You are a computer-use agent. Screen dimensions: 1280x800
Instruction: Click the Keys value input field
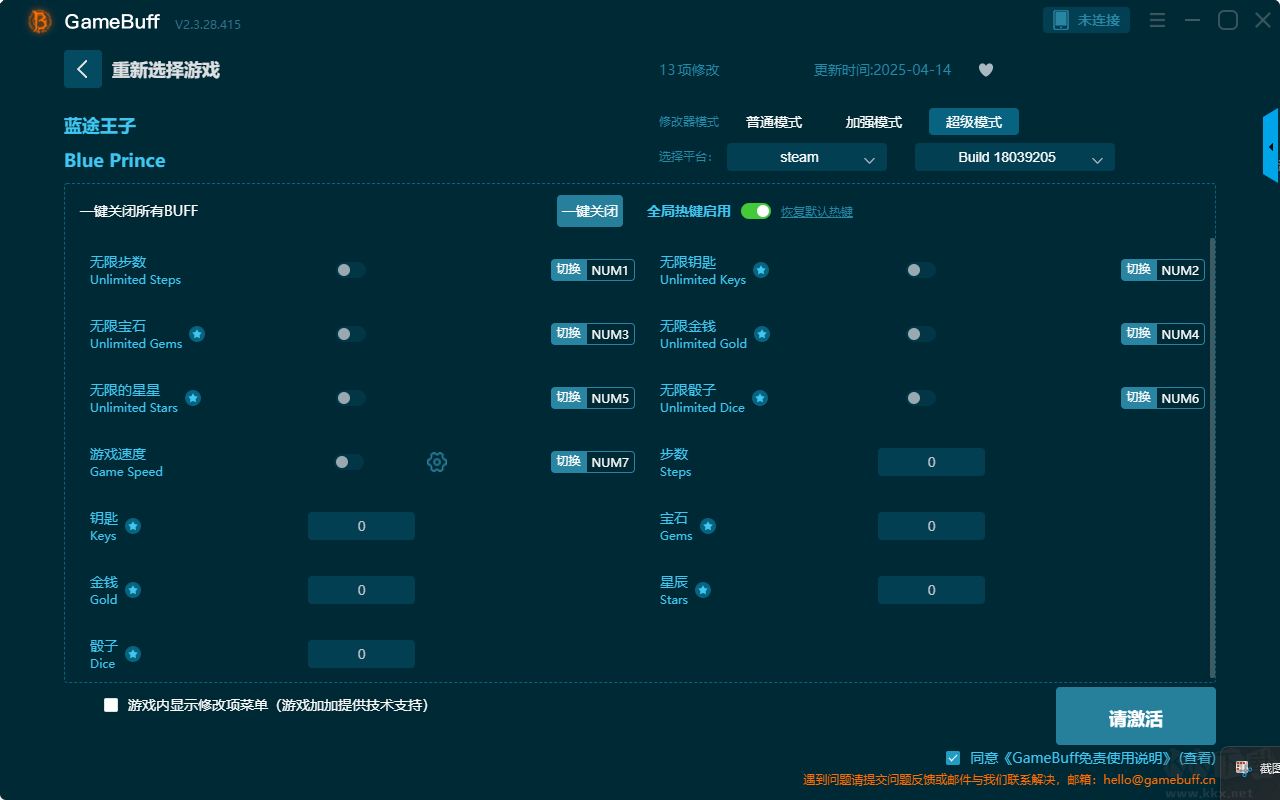tap(361, 526)
